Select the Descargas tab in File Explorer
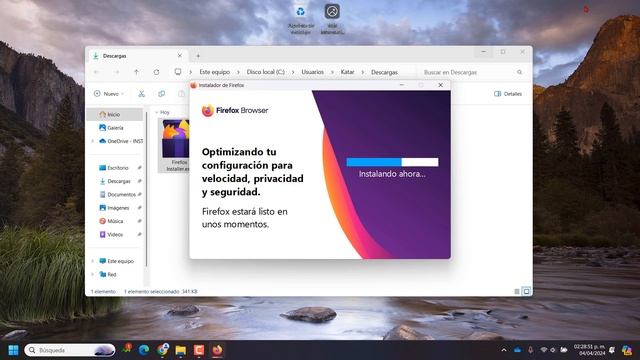 pyautogui.click(x=138, y=56)
